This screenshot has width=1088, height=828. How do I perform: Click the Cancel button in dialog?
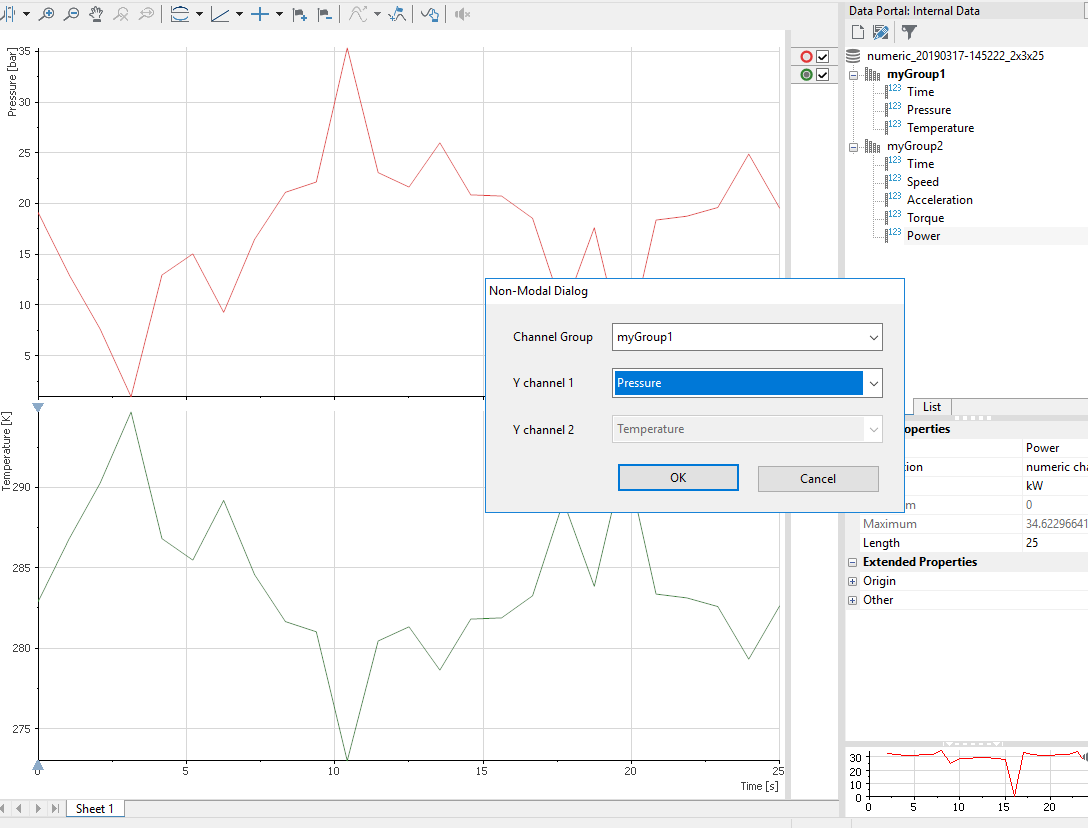(817, 478)
